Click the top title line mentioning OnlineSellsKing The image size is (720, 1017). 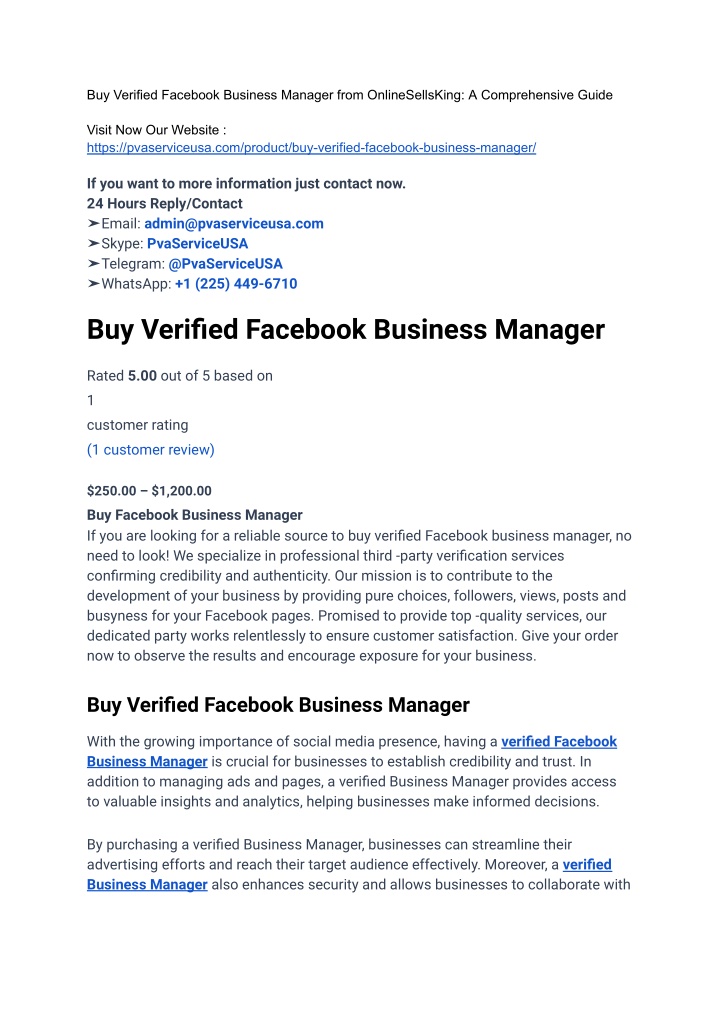tap(350, 95)
